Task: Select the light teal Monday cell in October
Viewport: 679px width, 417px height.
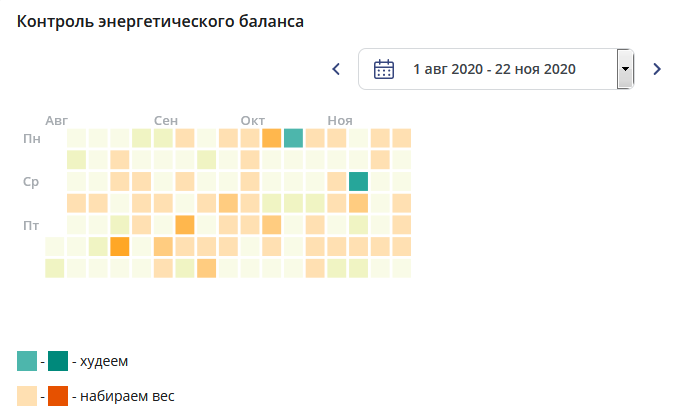Action: pyautogui.click(x=293, y=138)
